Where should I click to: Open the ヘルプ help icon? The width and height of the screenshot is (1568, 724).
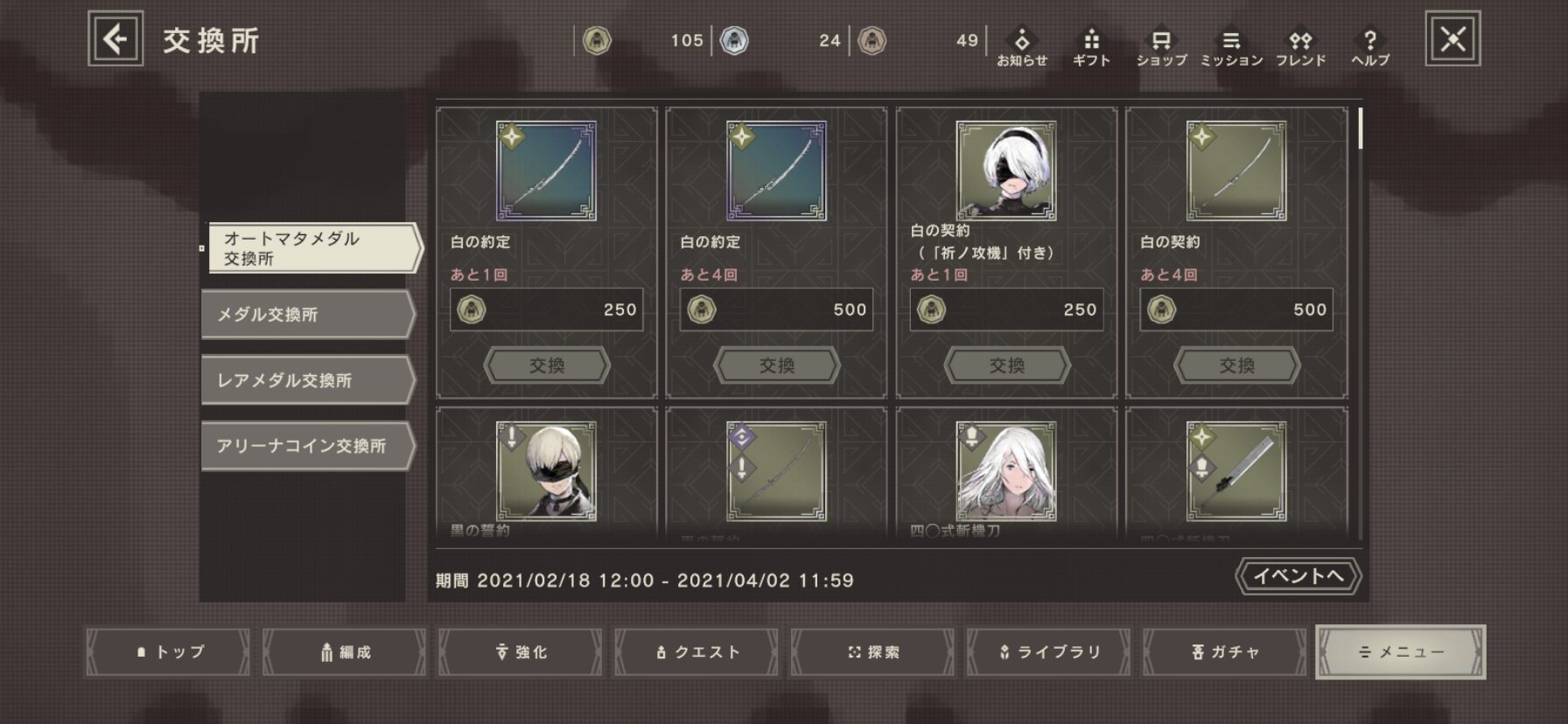point(1370,47)
